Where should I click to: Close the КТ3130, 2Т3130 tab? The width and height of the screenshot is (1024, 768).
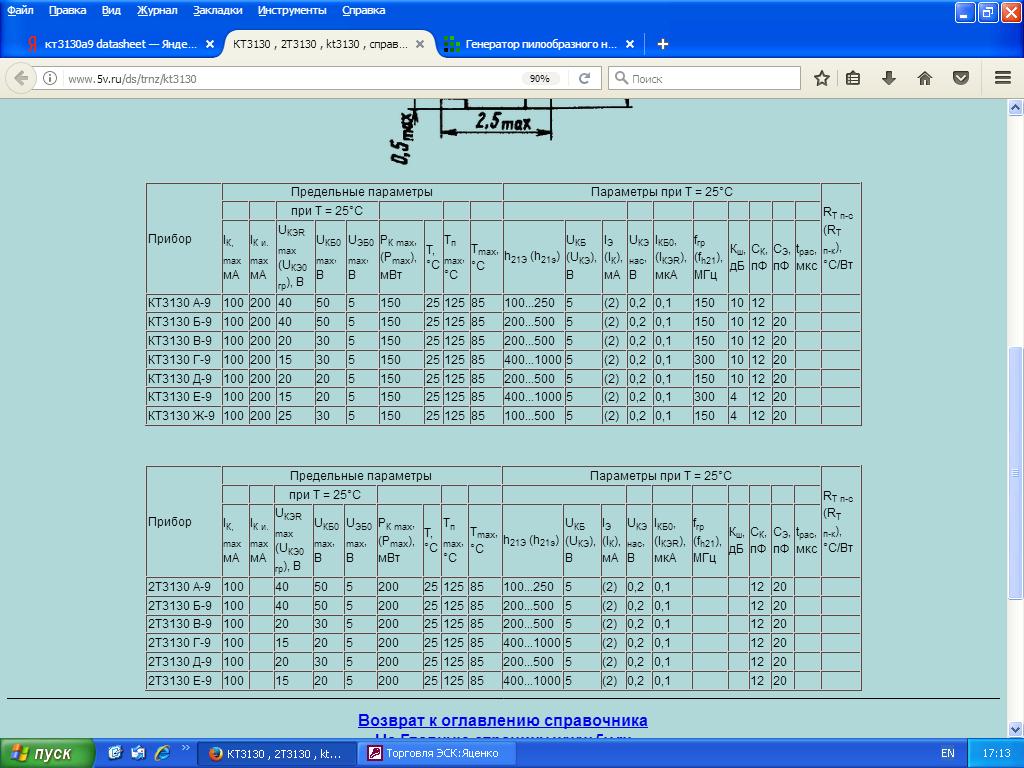point(420,44)
